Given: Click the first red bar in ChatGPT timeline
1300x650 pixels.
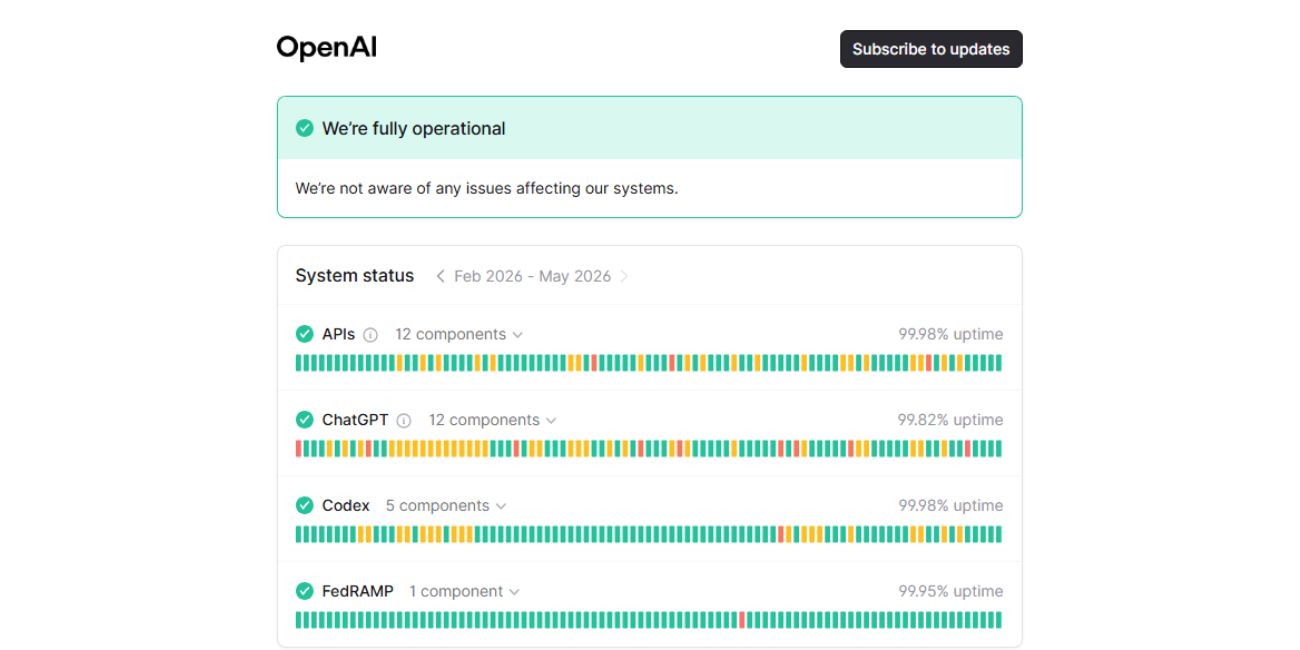Looking at the screenshot, I should [298, 449].
